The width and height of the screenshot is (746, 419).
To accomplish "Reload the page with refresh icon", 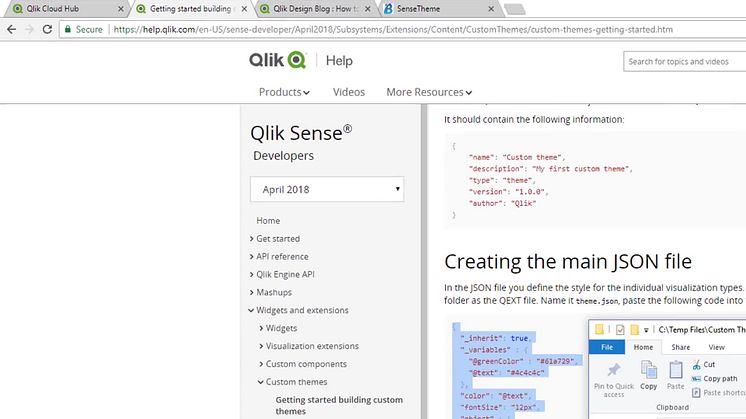I will (47, 29).
